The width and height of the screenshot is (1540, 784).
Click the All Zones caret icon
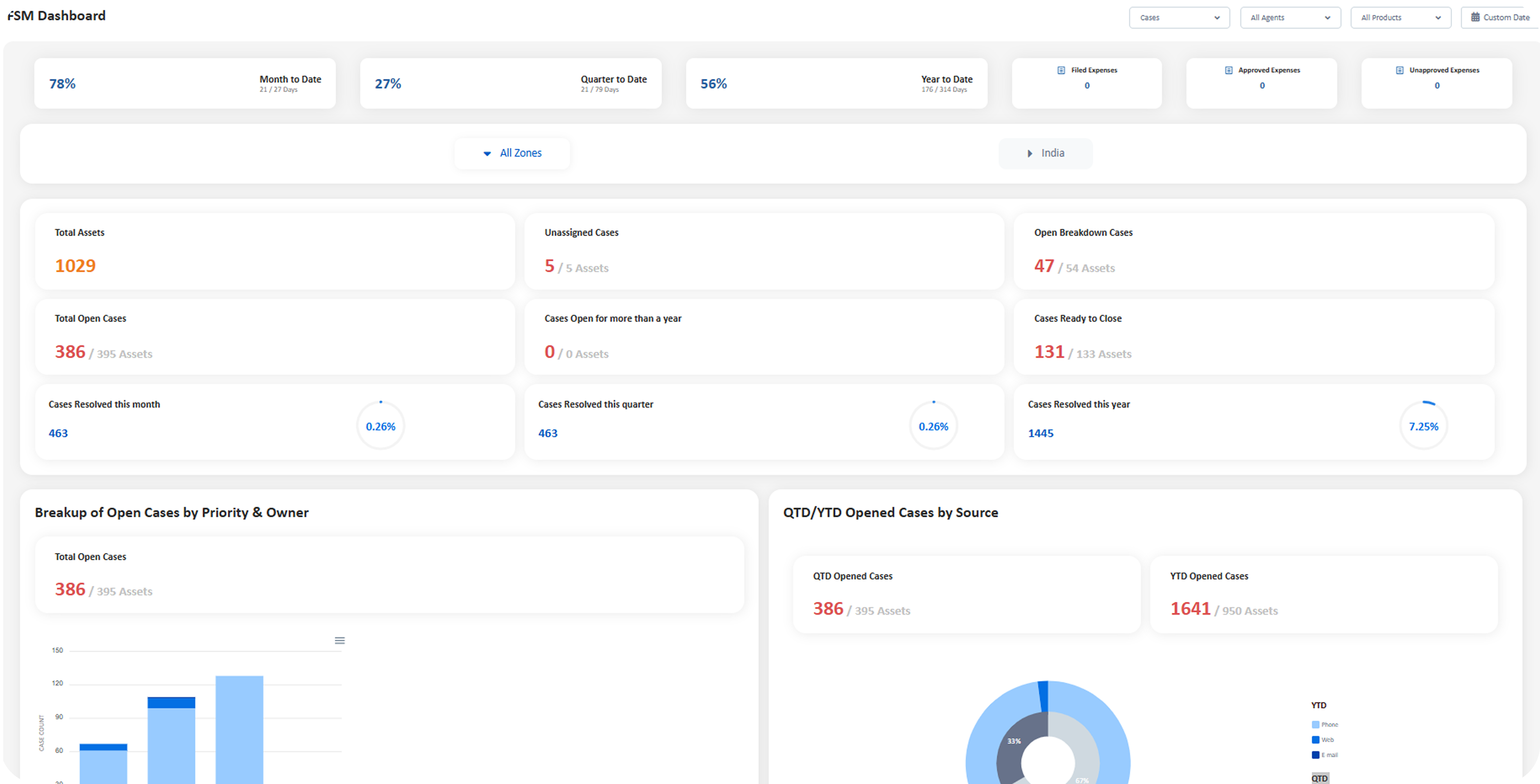click(x=487, y=154)
